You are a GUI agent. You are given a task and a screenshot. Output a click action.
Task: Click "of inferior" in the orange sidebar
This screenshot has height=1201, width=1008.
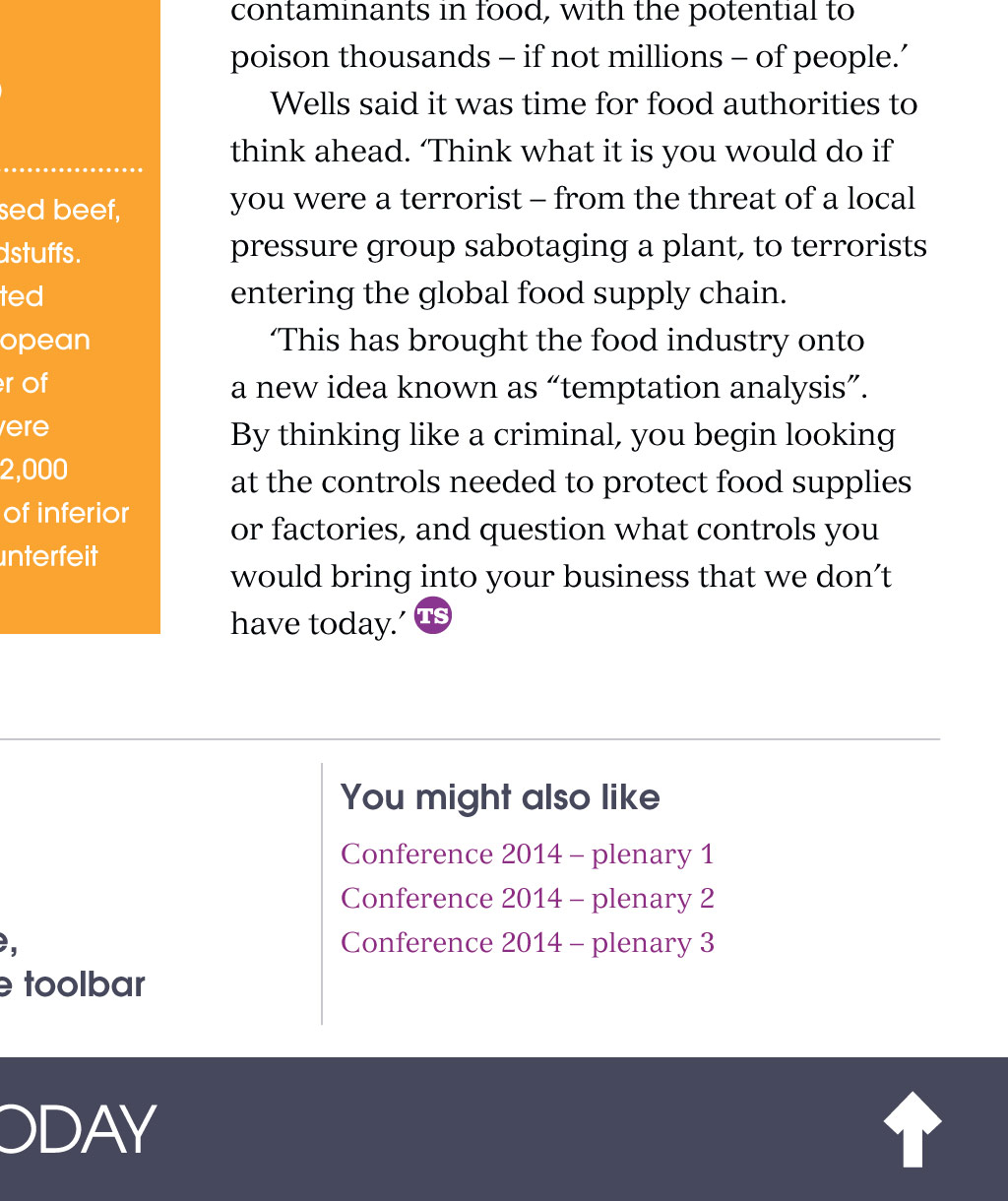click(66, 513)
